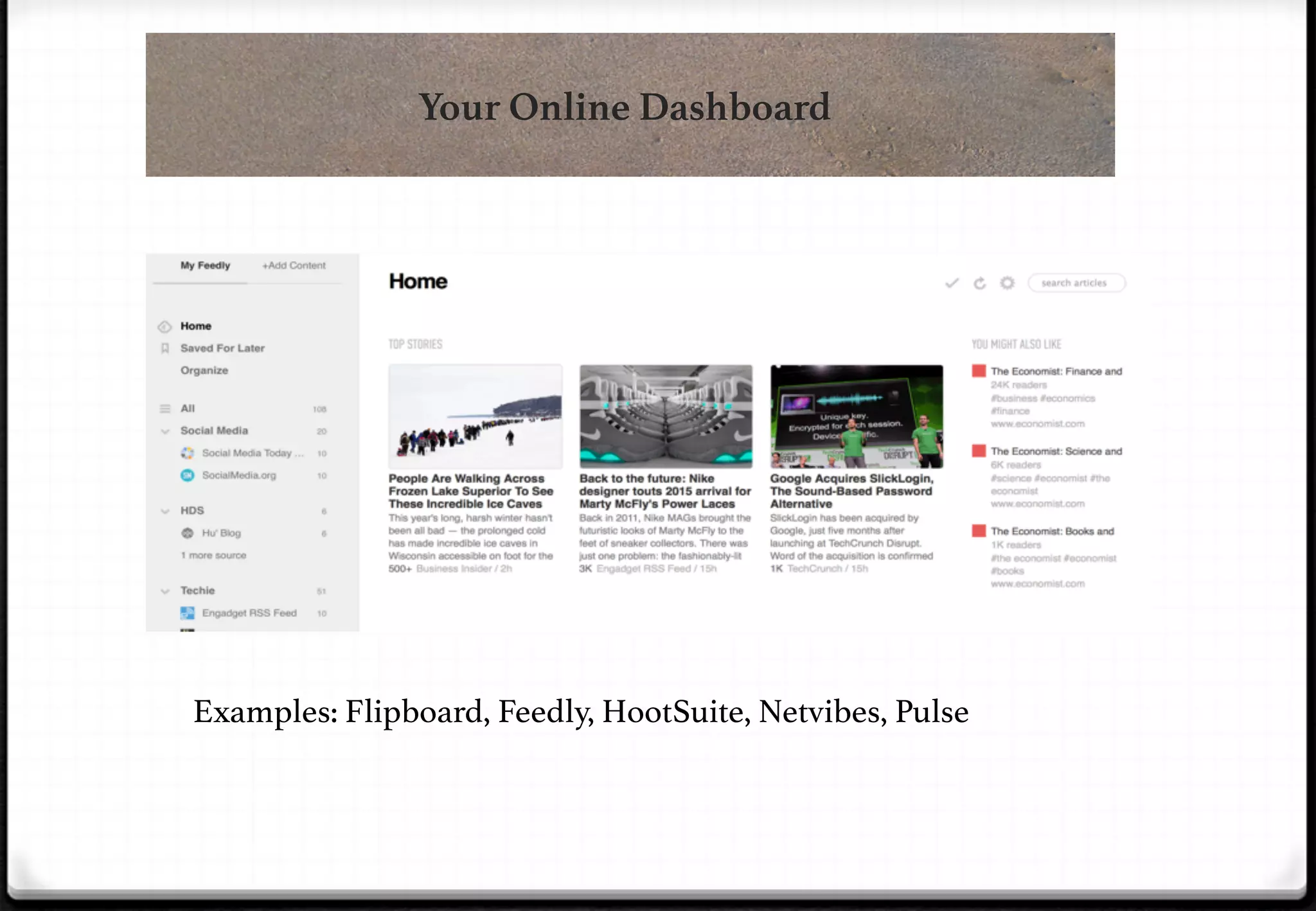
Task: Click the TechCrunch / 15h source label
Action: point(828,569)
